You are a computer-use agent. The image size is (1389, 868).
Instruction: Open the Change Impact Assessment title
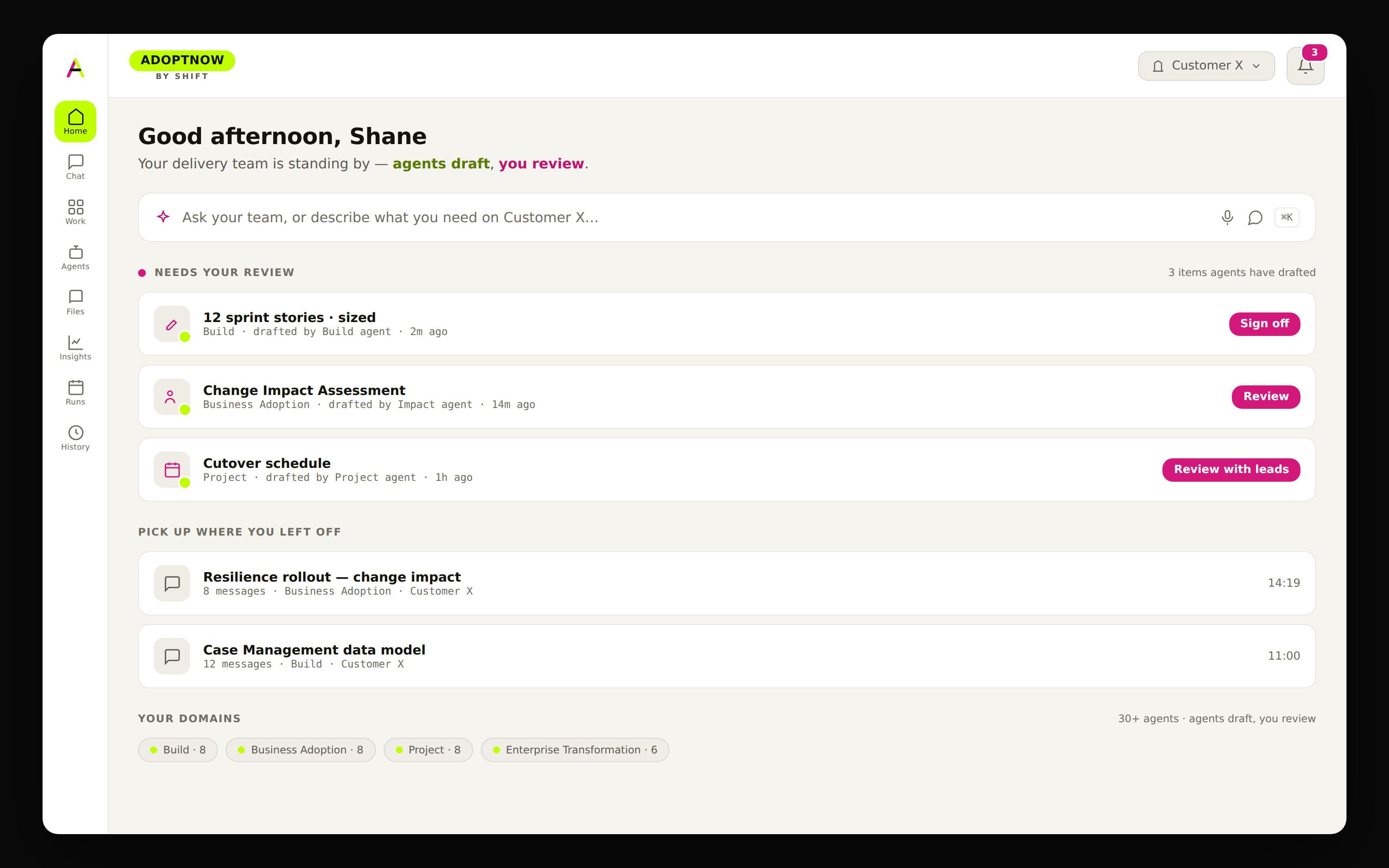304,390
